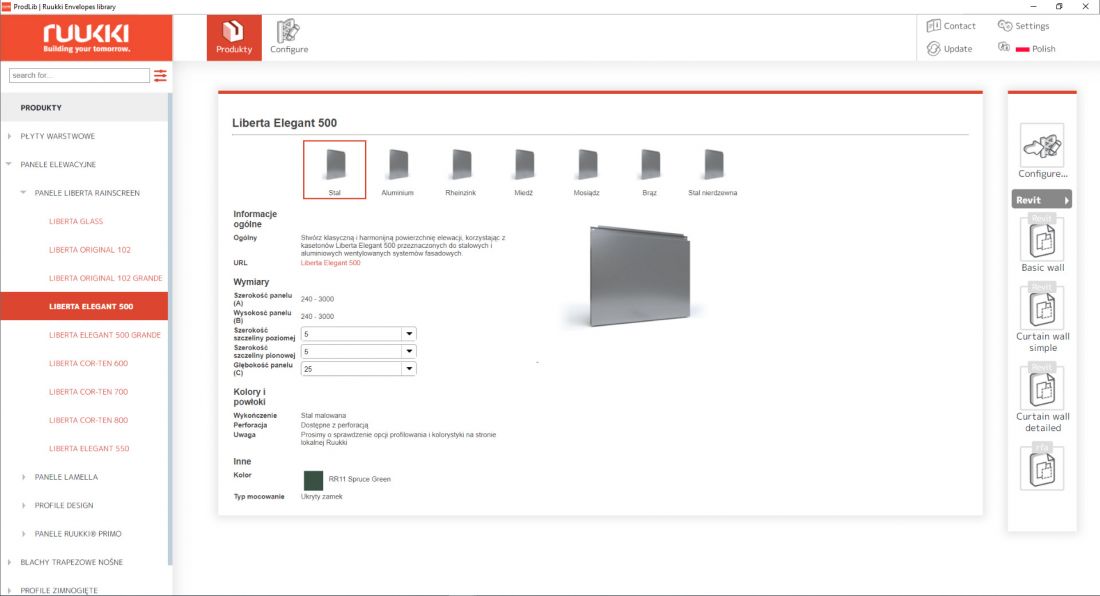
Task: Expand the Revit section header
Action: (x=1042, y=200)
